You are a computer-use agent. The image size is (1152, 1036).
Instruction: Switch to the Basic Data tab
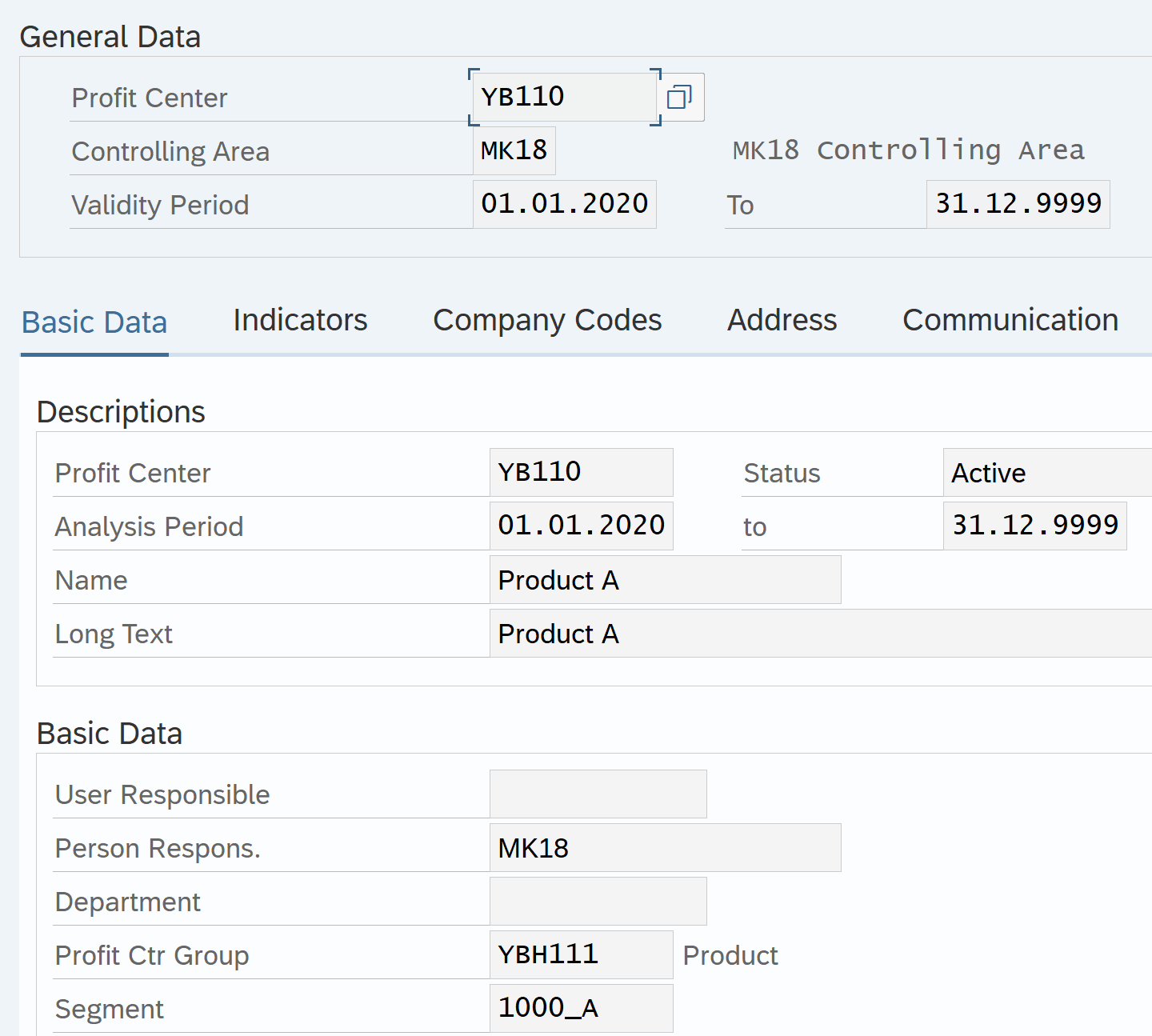(x=94, y=322)
